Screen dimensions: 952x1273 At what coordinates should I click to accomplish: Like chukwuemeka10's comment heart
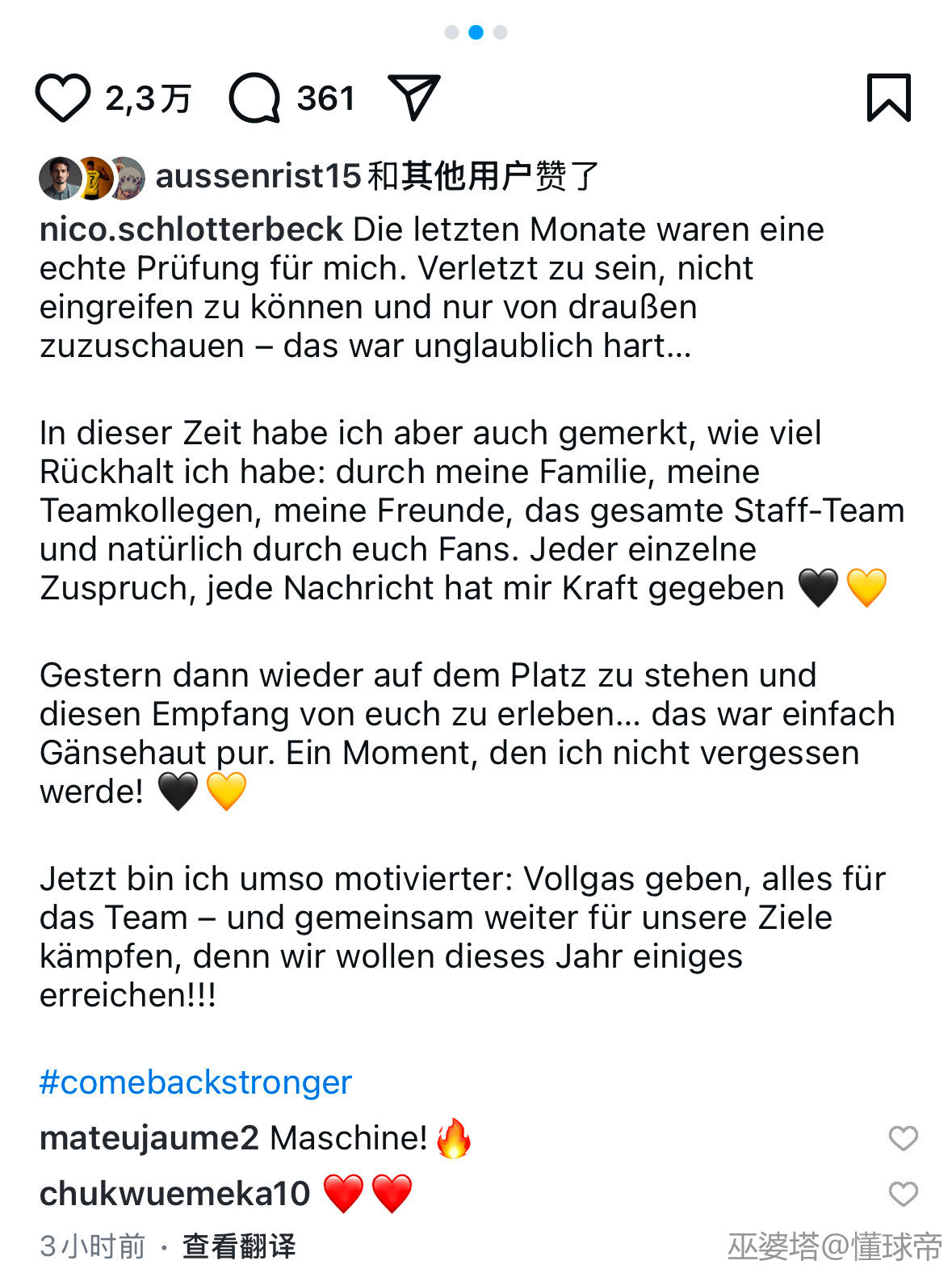(903, 1194)
